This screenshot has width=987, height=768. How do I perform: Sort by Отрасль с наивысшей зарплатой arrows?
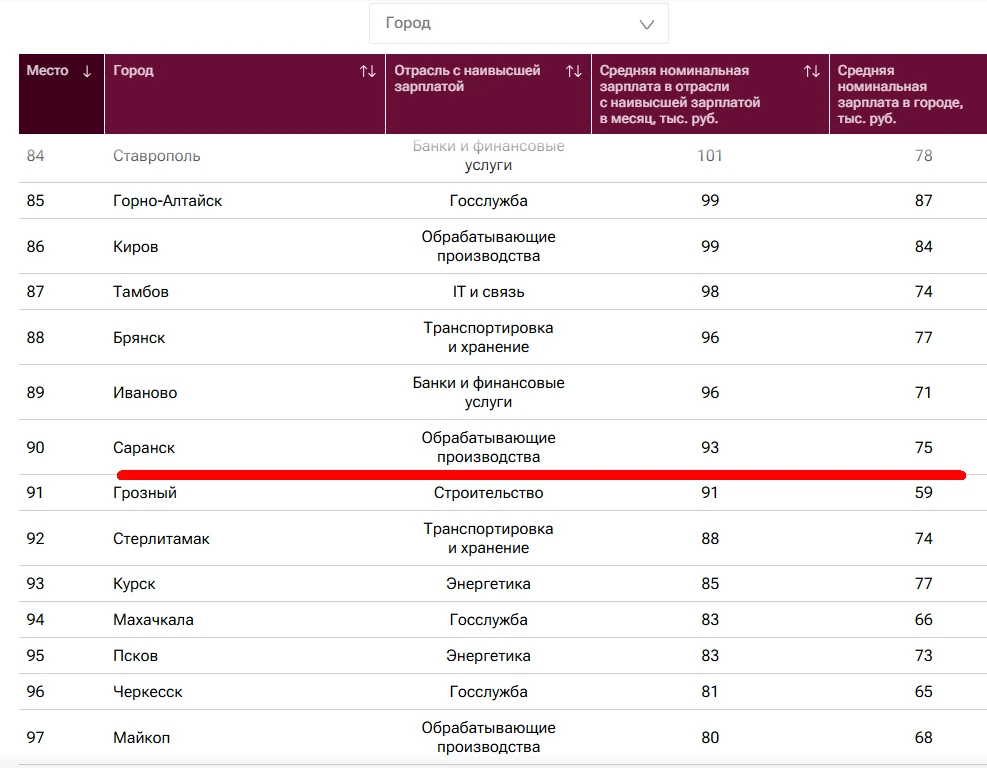coord(573,71)
